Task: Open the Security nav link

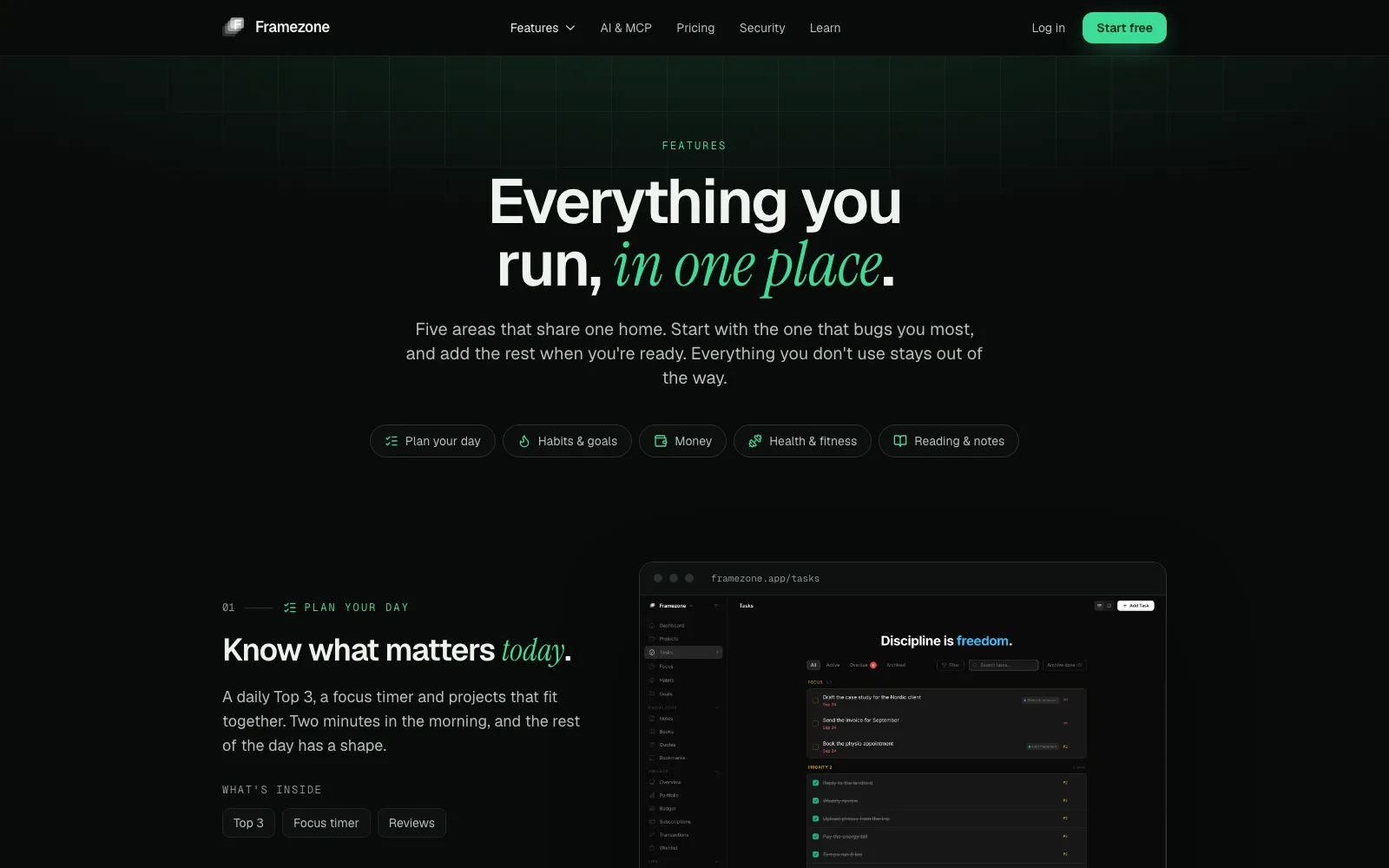Action: pos(762,28)
